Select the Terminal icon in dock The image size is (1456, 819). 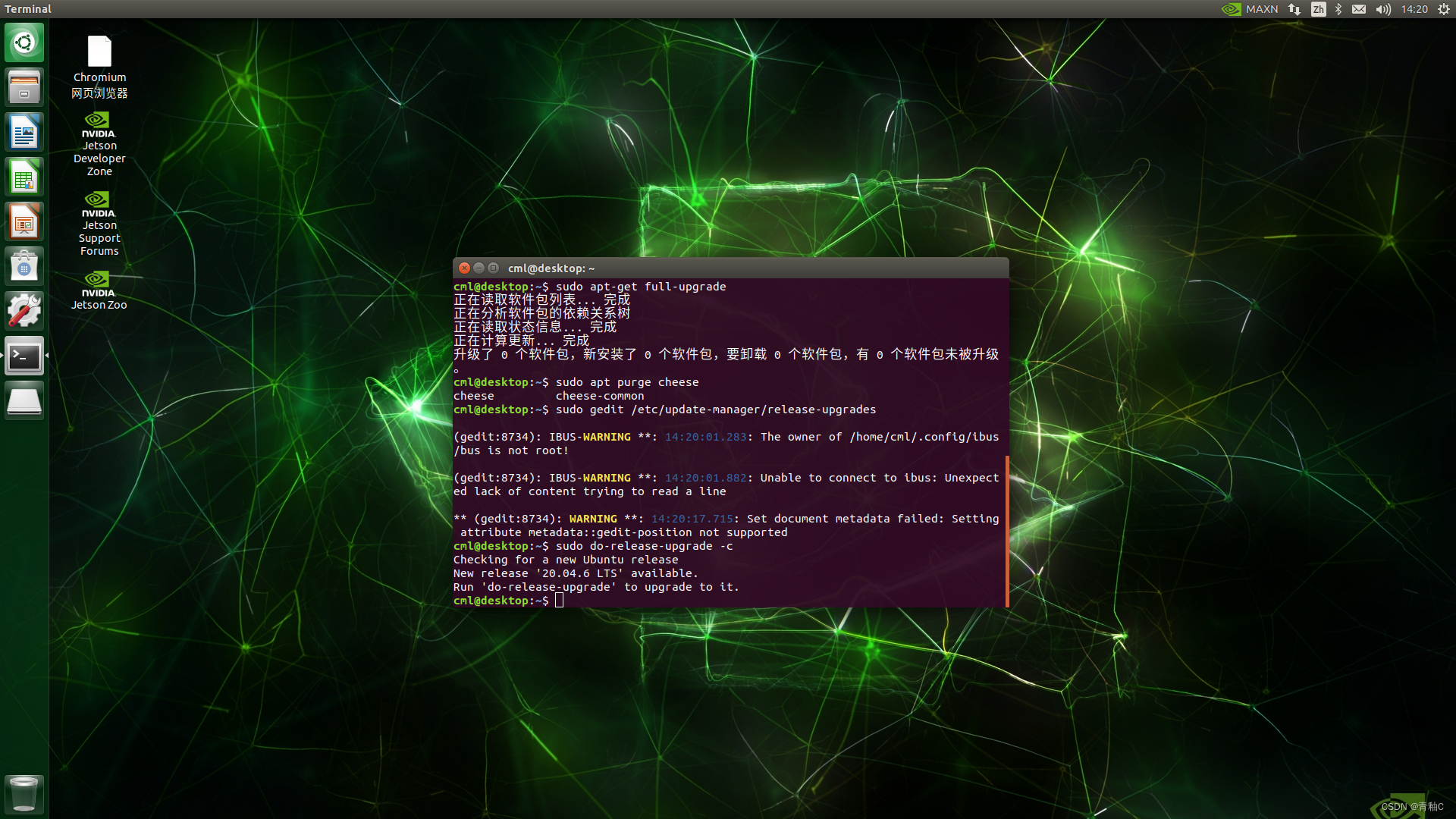pyautogui.click(x=24, y=356)
